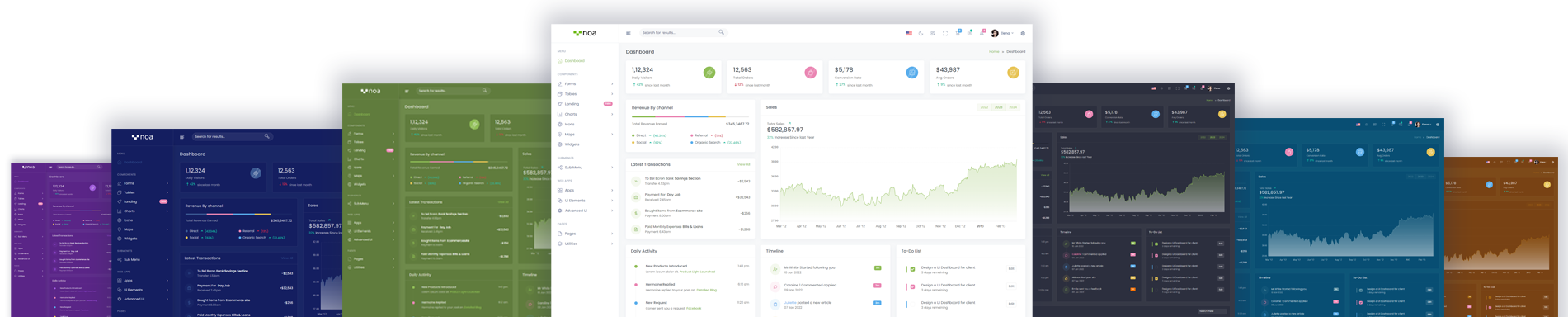Click the hamburger menu icon in the white dashboard
The image size is (1568, 317).
(x=629, y=33)
